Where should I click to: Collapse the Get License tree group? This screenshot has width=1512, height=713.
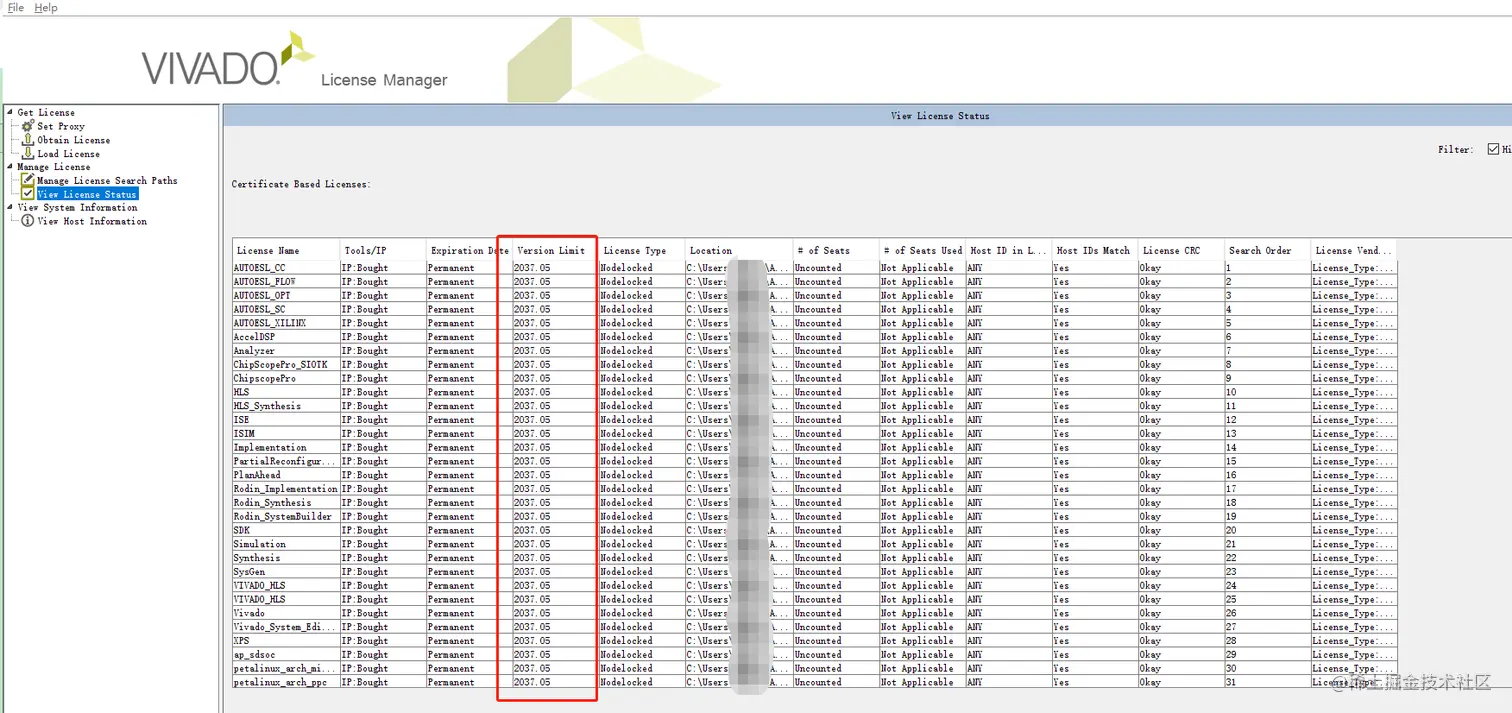(x=10, y=112)
